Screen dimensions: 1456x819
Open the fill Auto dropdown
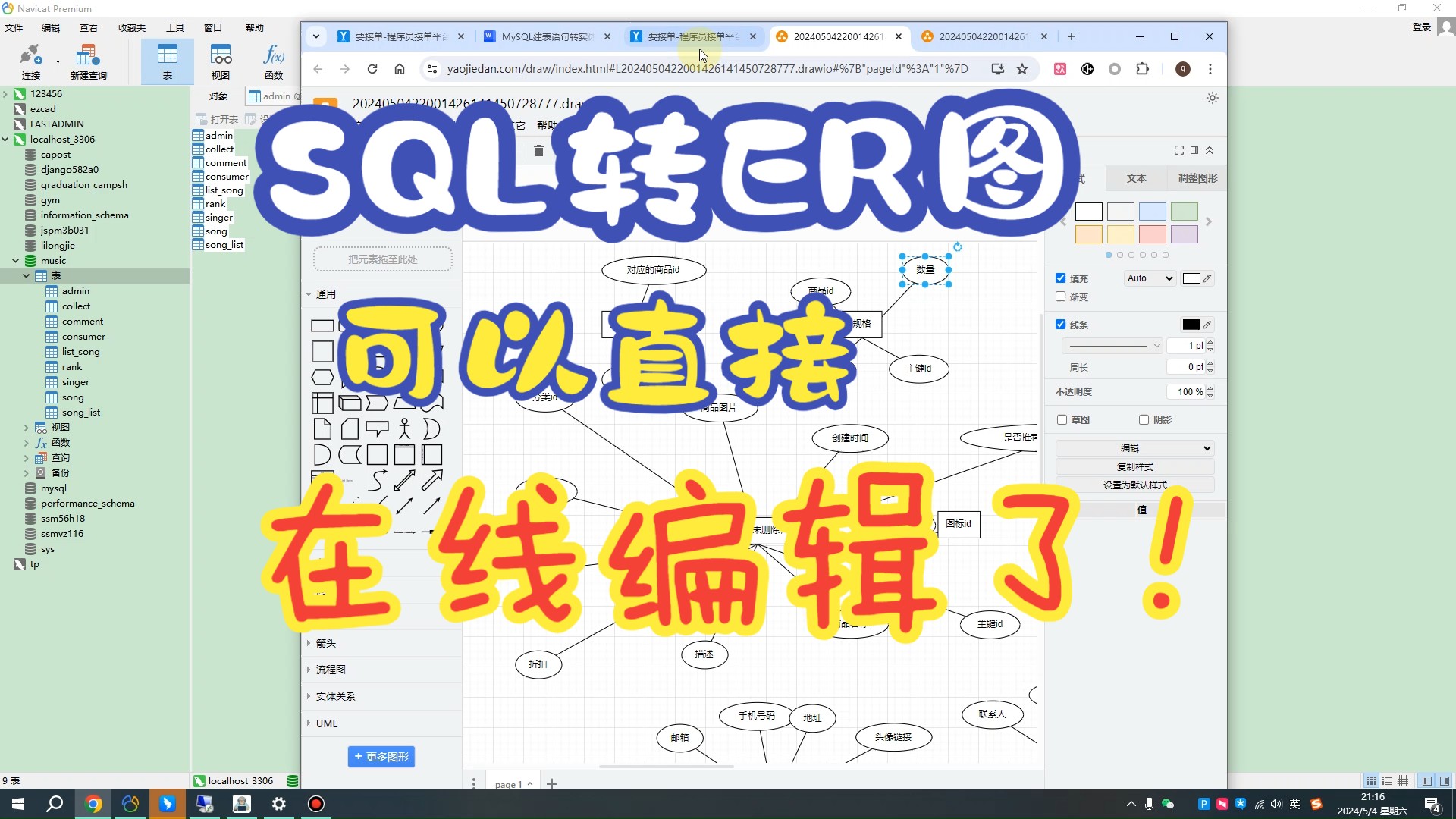click(1150, 278)
